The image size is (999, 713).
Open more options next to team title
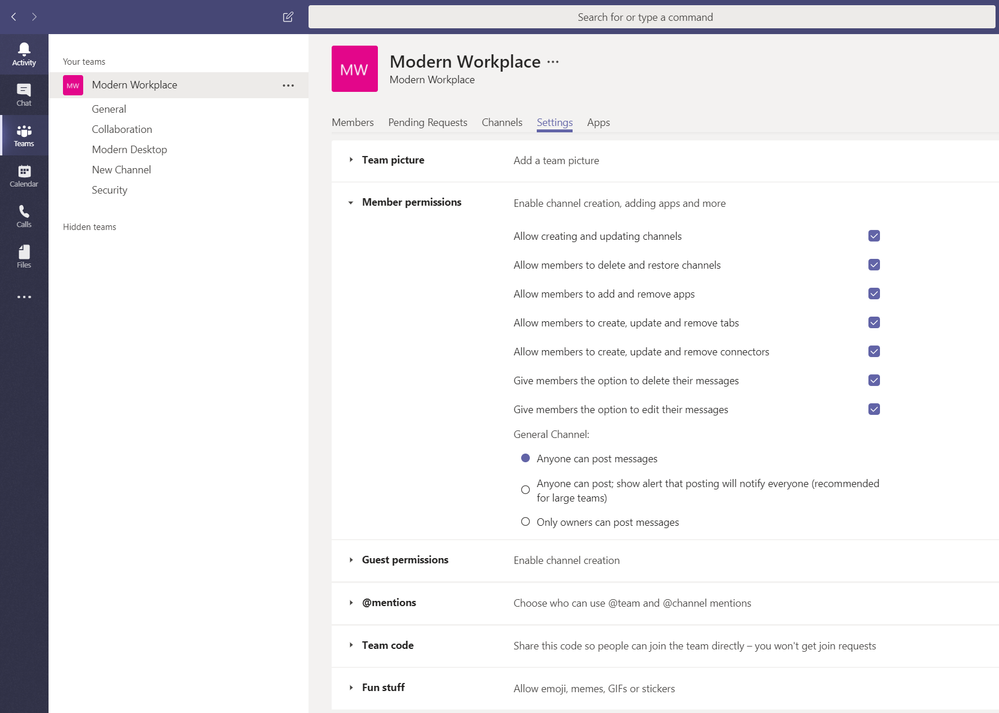point(553,62)
